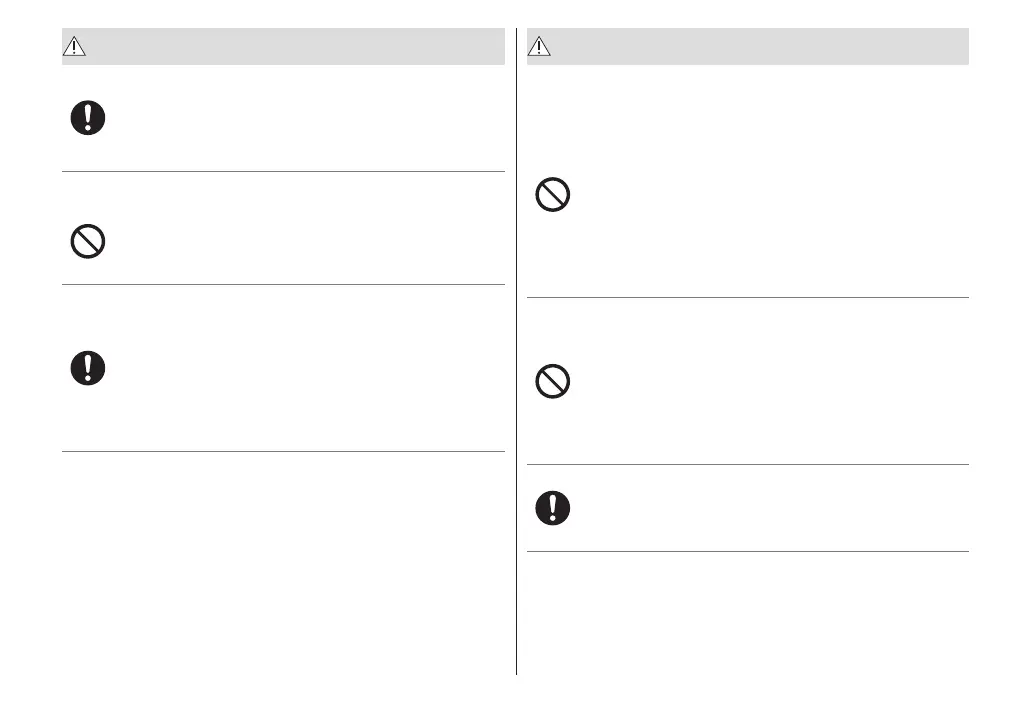1032x726 pixels.
Task: Click the divider below left column's prohibition section
Action: pos(283,285)
